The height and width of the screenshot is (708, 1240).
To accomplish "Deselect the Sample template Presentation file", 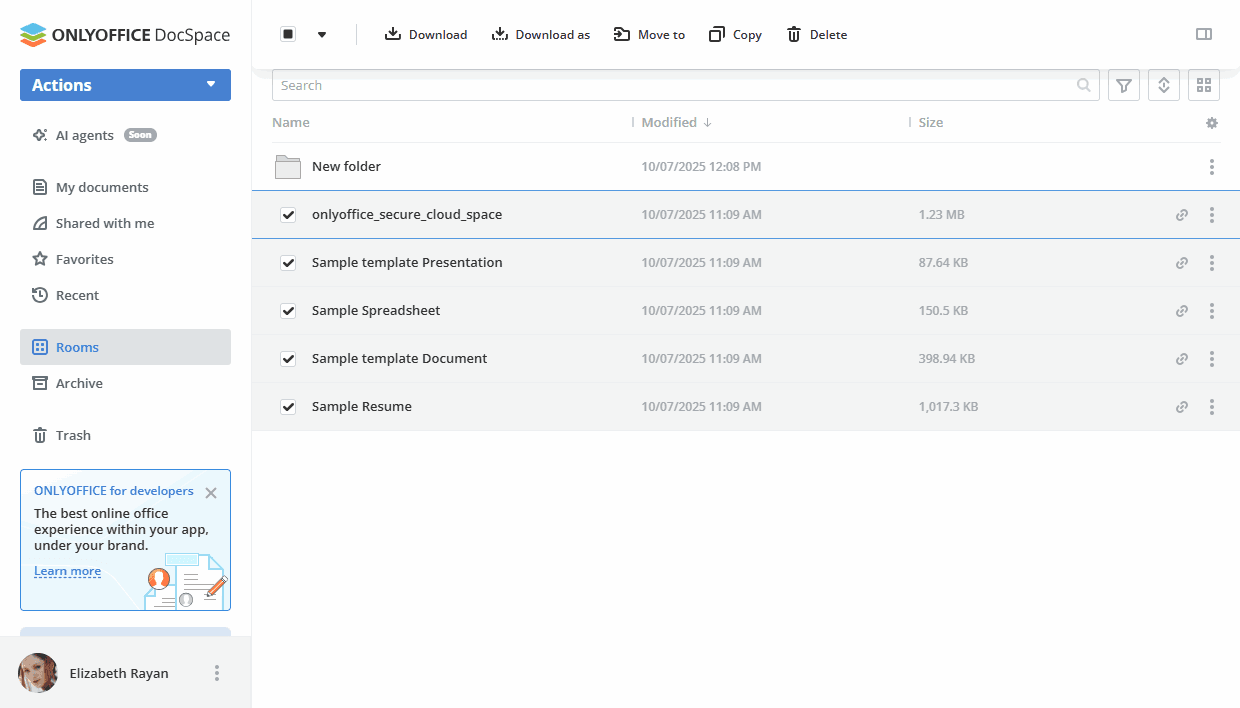I will (x=288, y=263).
